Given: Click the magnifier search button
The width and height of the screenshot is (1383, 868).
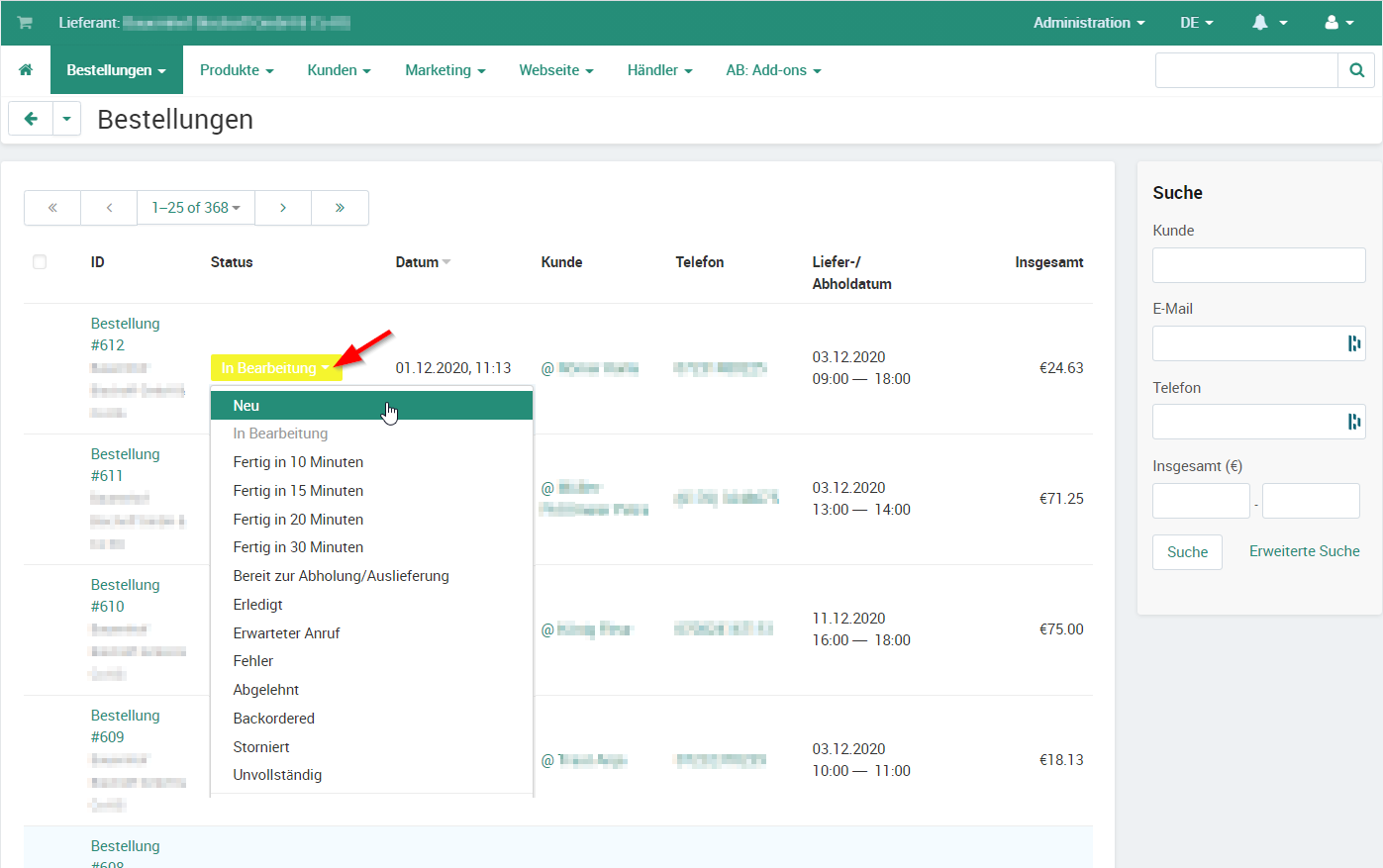Looking at the screenshot, I should pos(1356,70).
